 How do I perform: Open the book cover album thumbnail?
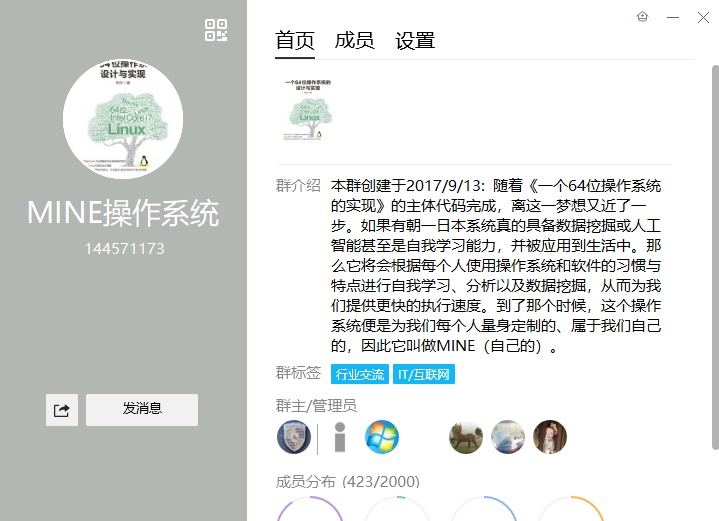[x=308, y=110]
